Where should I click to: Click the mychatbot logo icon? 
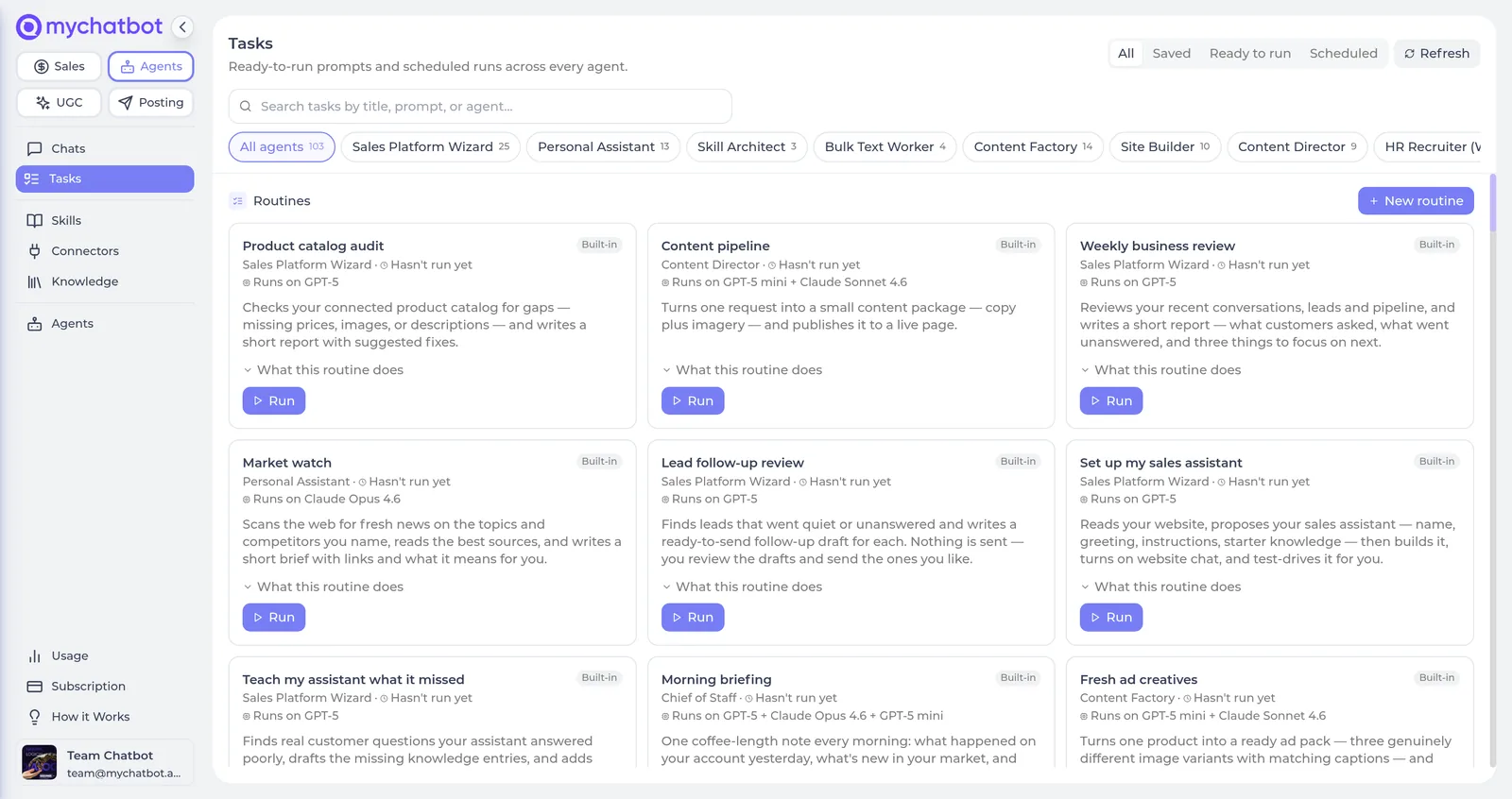28,27
